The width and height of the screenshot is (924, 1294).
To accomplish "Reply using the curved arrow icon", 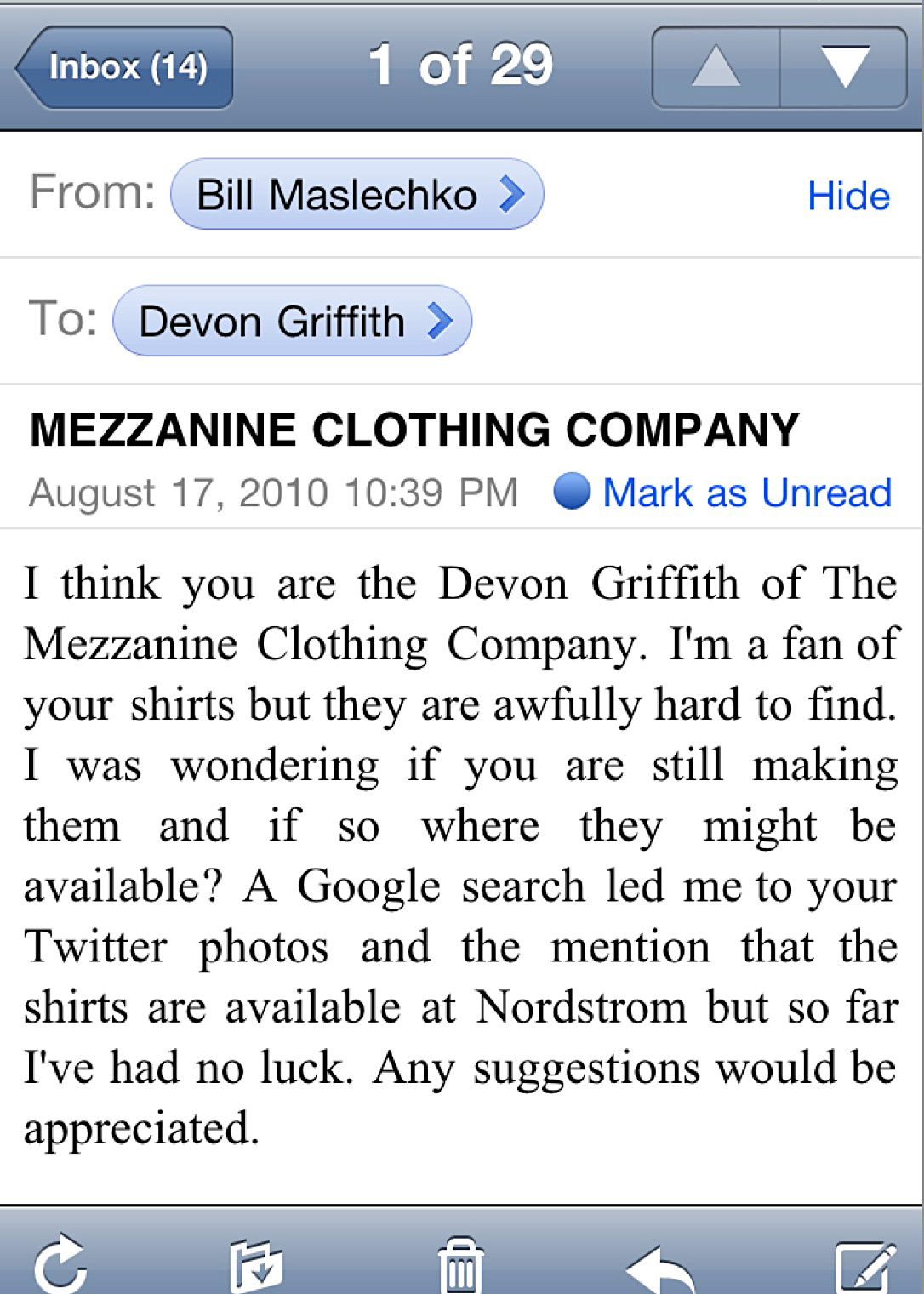I will [660, 1269].
